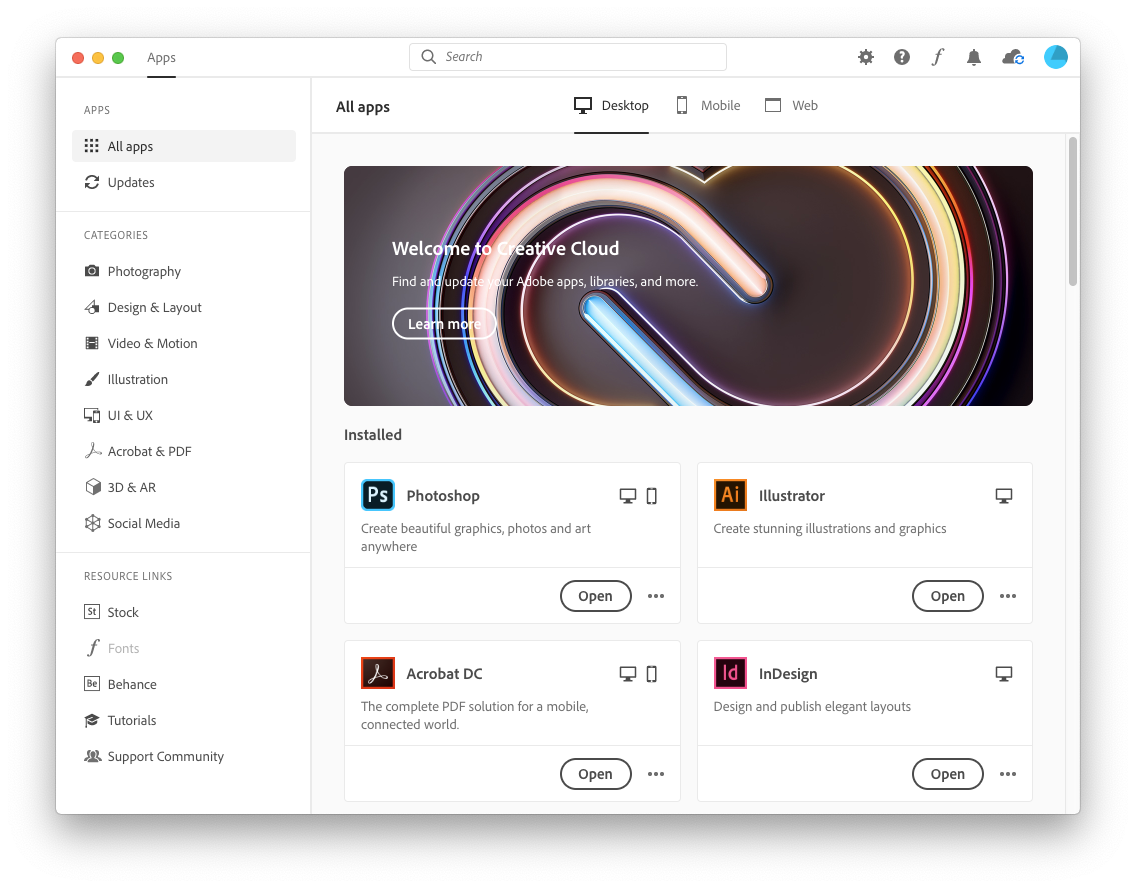This screenshot has height=888, width=1136.
Task: Click the desktop icon on InDesign card
Action: [1004, 674]
